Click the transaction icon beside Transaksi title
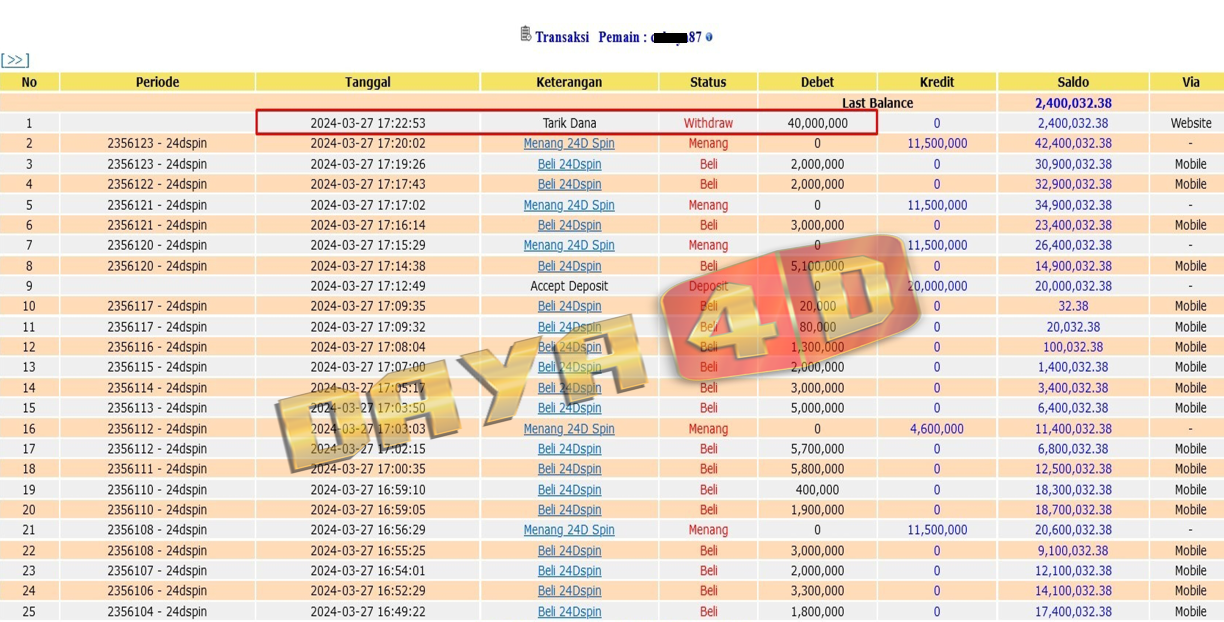 525,35
